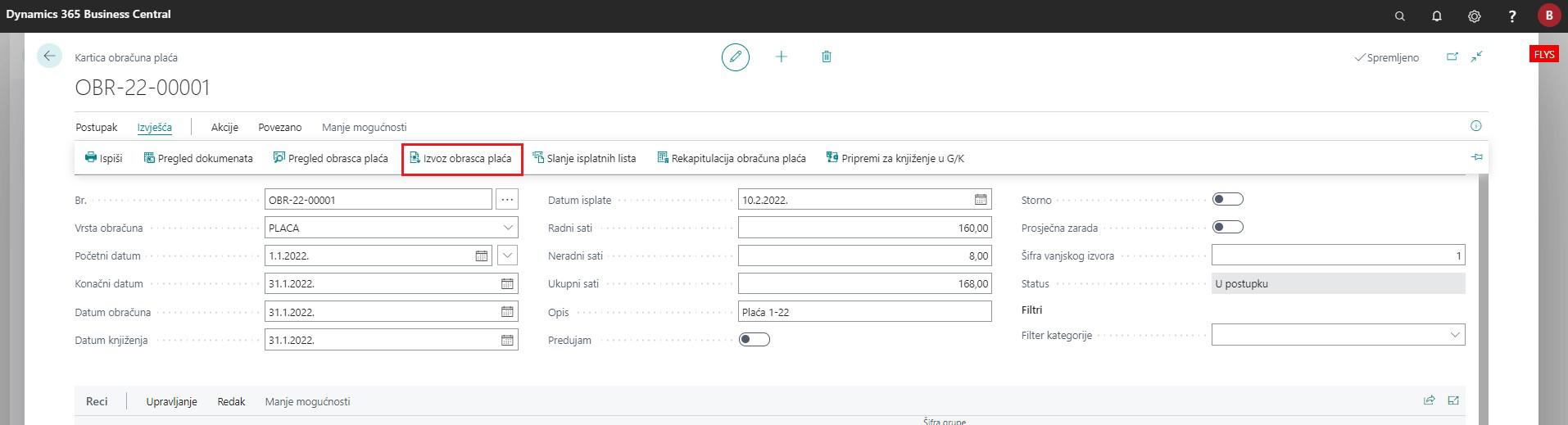The height and width of the screenshot is (425, 1568).
Task: Click Status field U postupku
Action: click(x=1338, y=283)
